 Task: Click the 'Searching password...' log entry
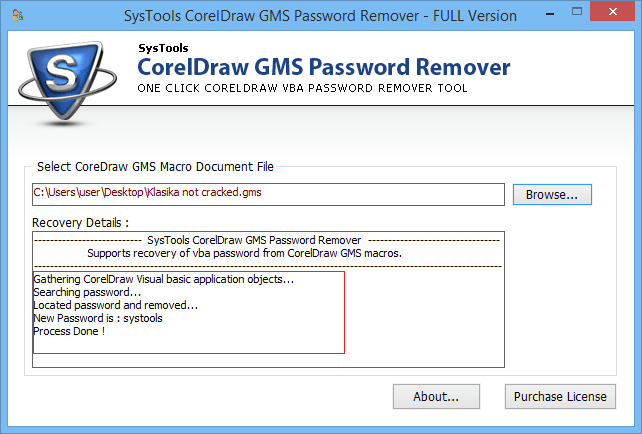click(x=87, y=292)
